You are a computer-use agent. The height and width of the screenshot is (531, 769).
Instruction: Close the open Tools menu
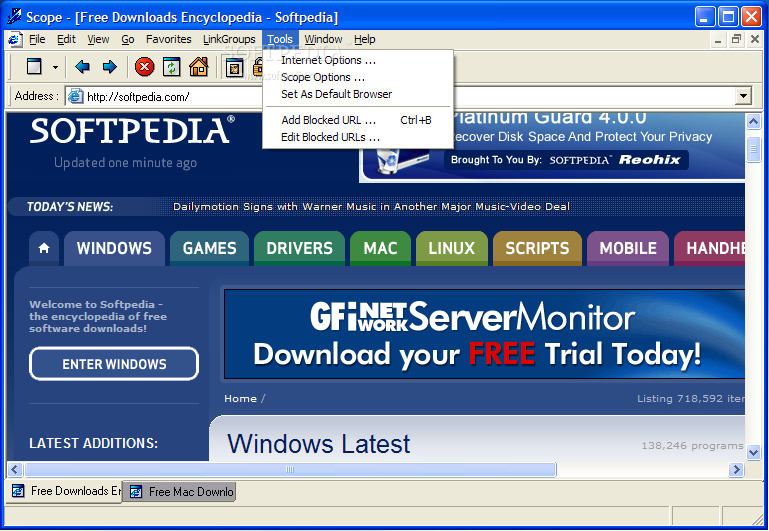point(280,39)
